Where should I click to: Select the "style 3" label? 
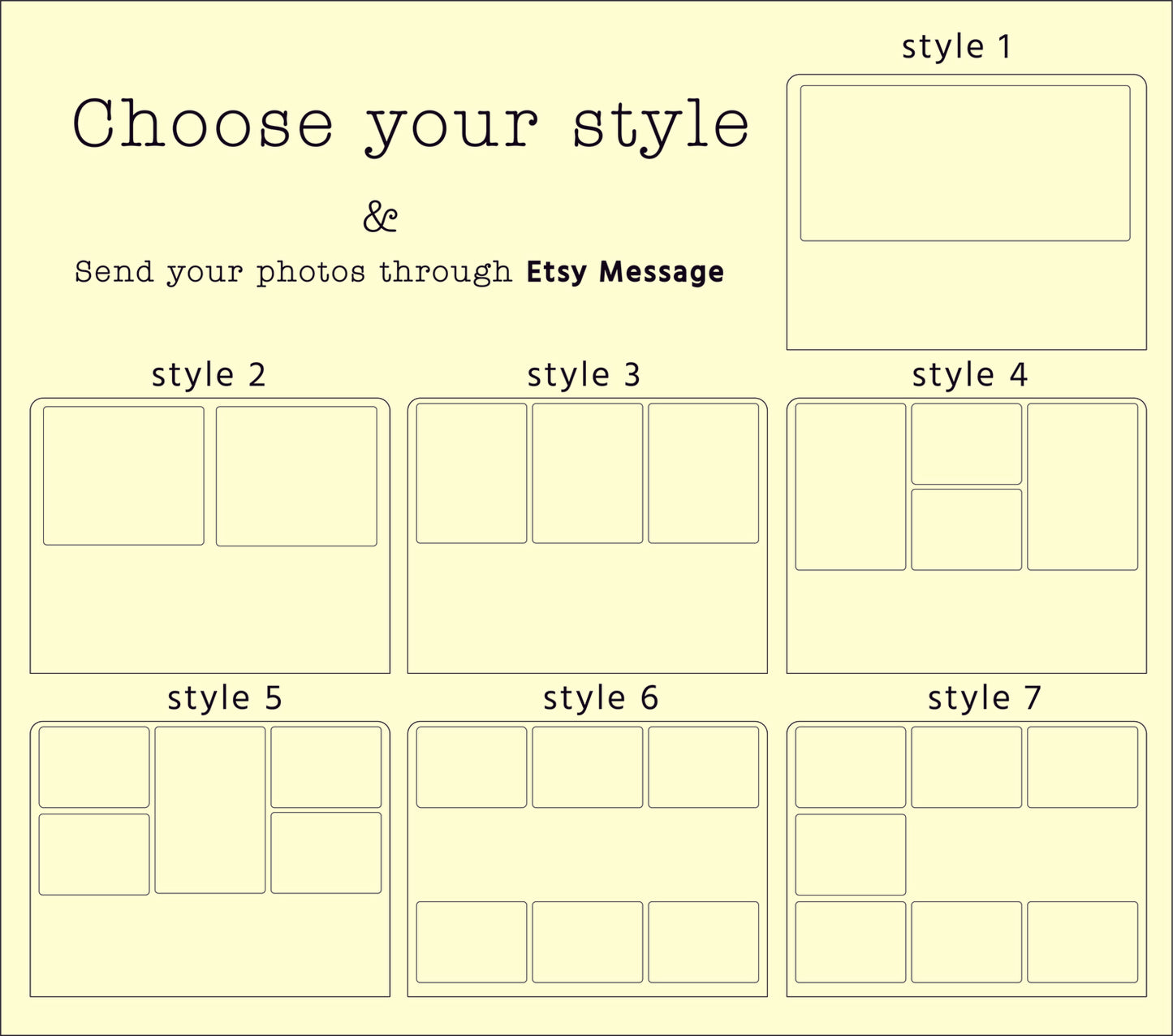pyautogui.click(x=584, y=374)
